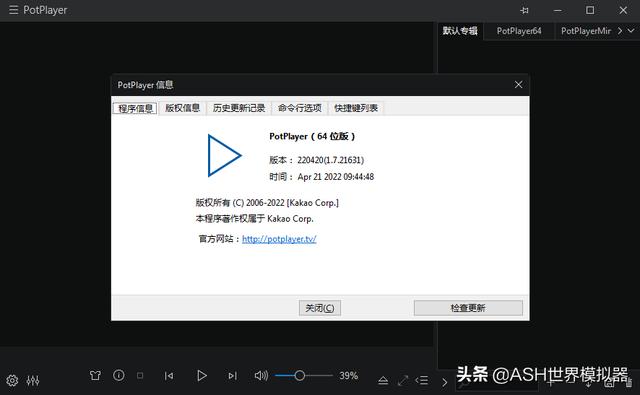Start playback with the play button
The width and height of the screenshot is (640, 395).
202,375
